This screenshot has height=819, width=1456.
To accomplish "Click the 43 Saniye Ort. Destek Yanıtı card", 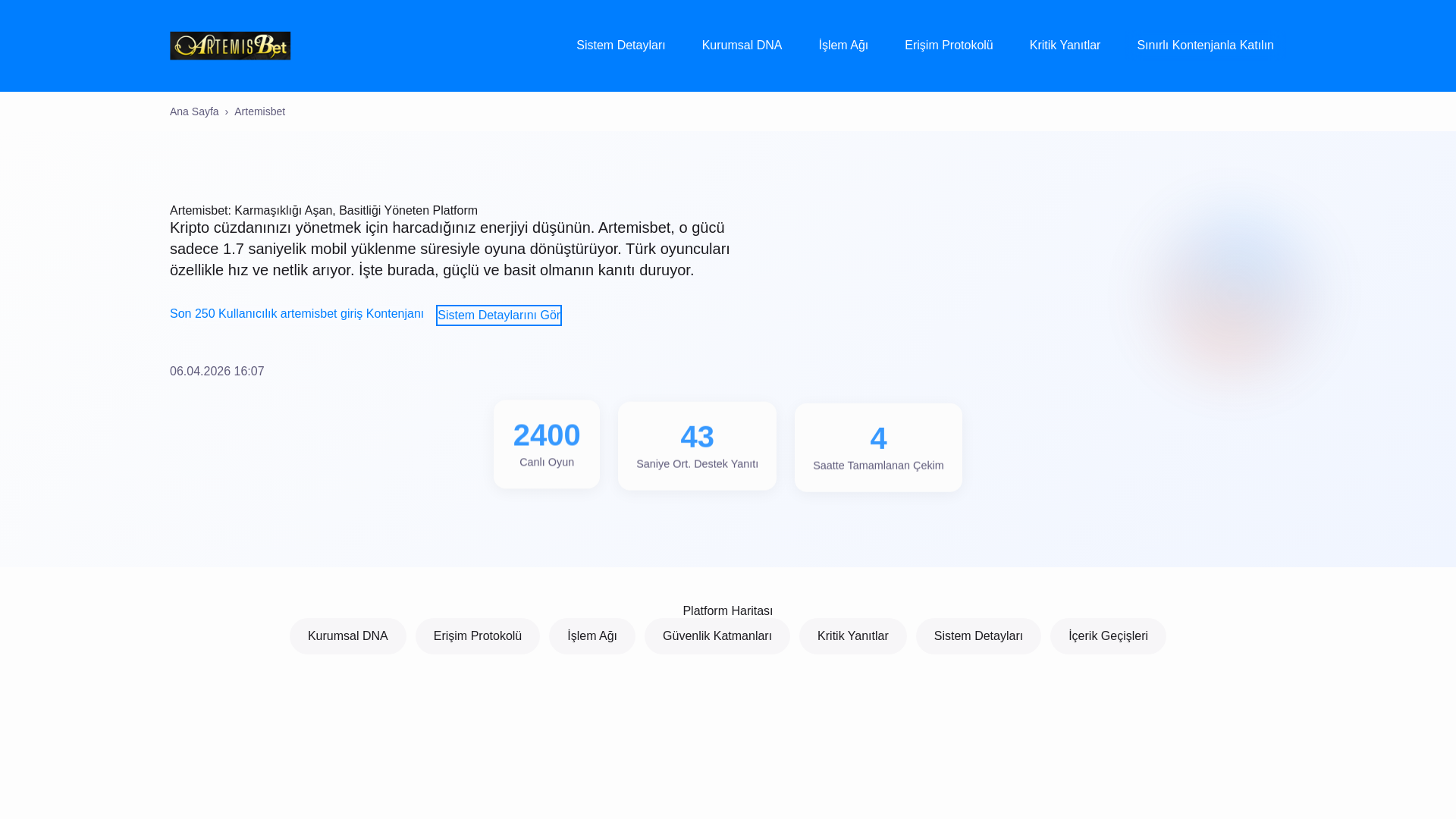I will (x=697, y=446).
